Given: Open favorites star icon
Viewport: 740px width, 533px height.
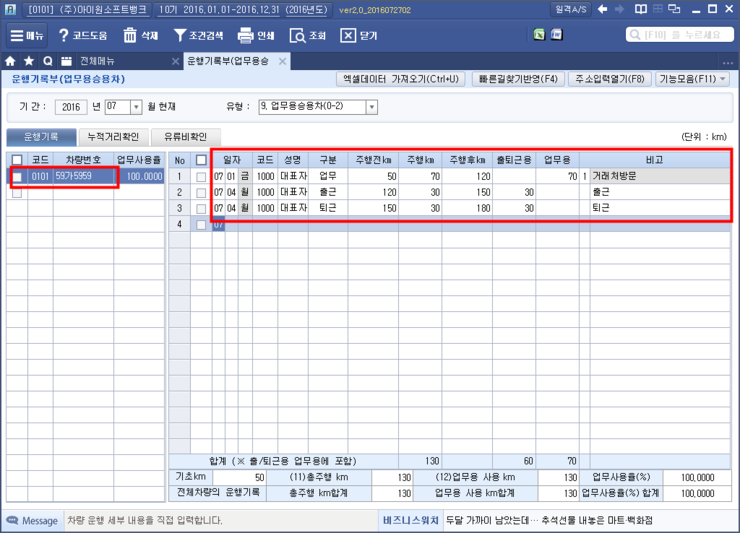Looking at the screenshot, I should (x=29, y=61).
